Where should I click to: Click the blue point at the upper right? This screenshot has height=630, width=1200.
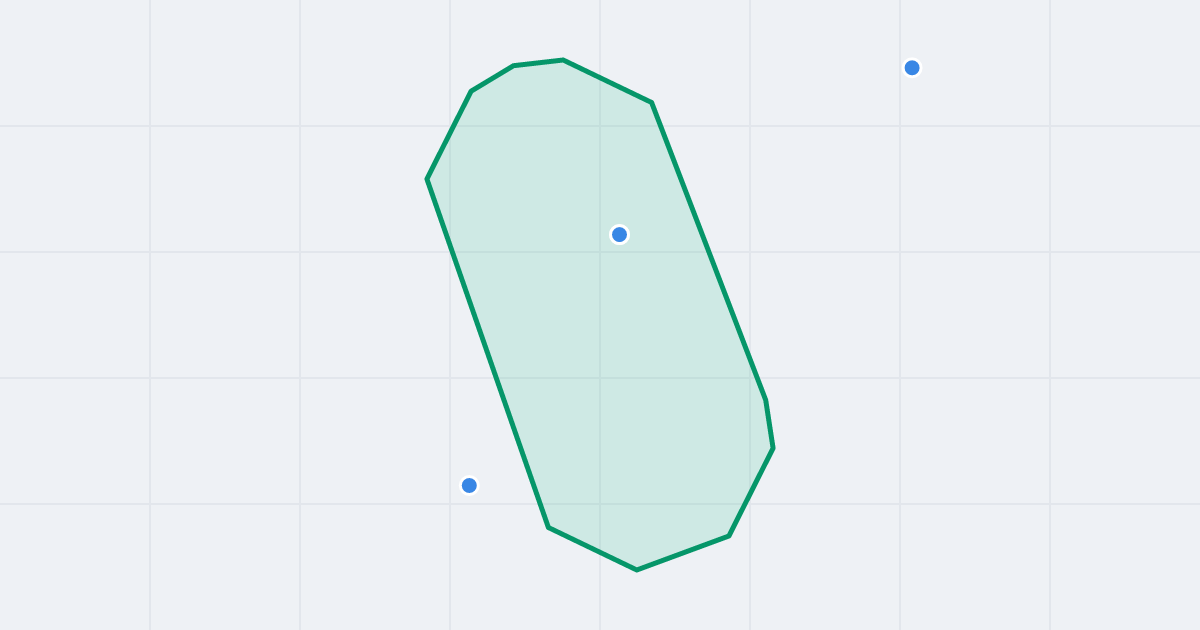click(912, 68)
